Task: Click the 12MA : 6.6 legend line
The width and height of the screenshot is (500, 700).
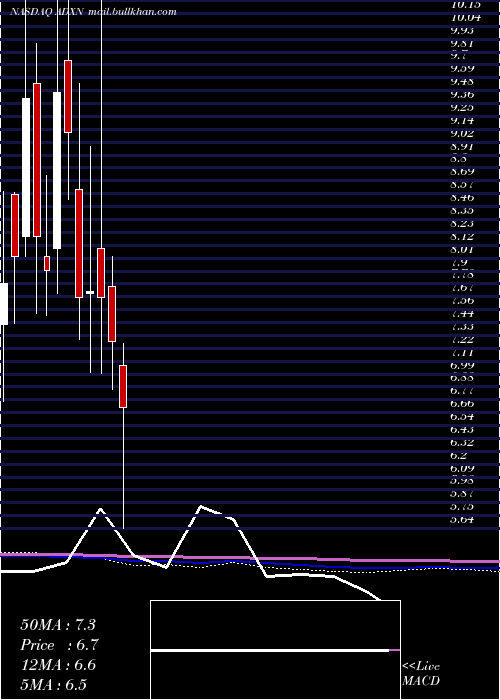Action: [58, 665]
